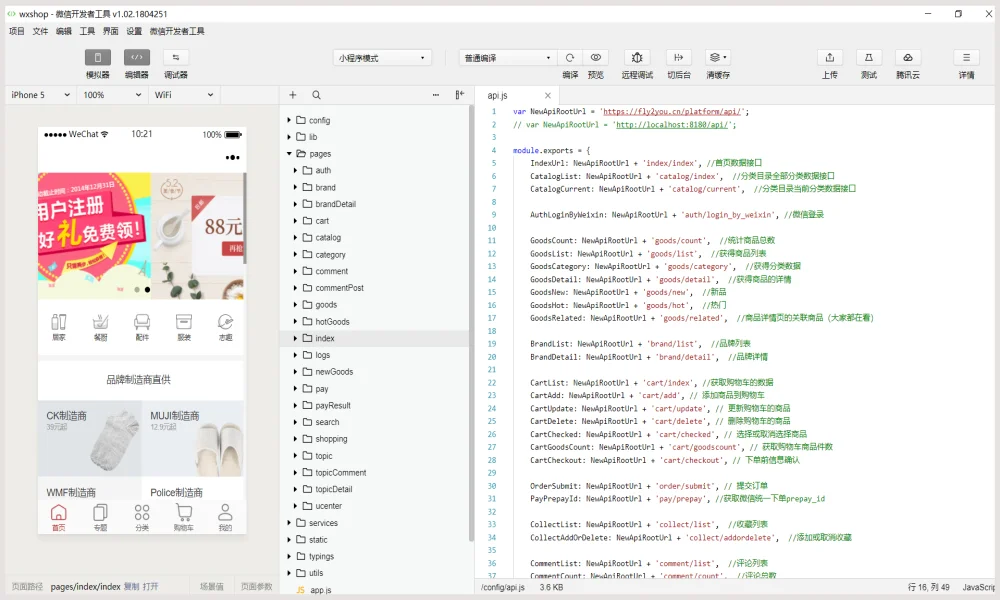
Task: Open the 工具 menu in menu bar
Action: point(87,31)
